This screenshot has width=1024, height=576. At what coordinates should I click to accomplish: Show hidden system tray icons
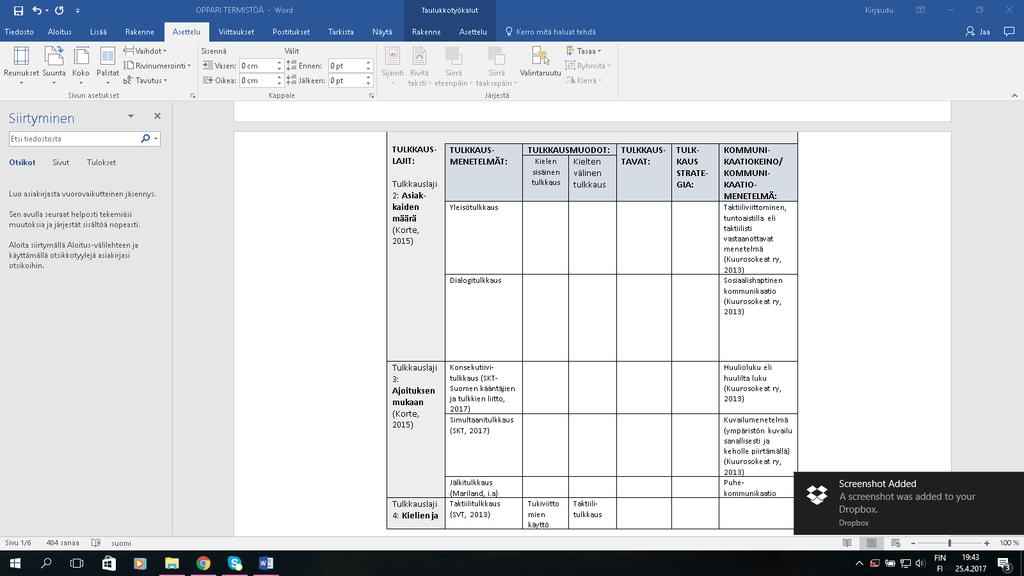(x=859, y=563)
